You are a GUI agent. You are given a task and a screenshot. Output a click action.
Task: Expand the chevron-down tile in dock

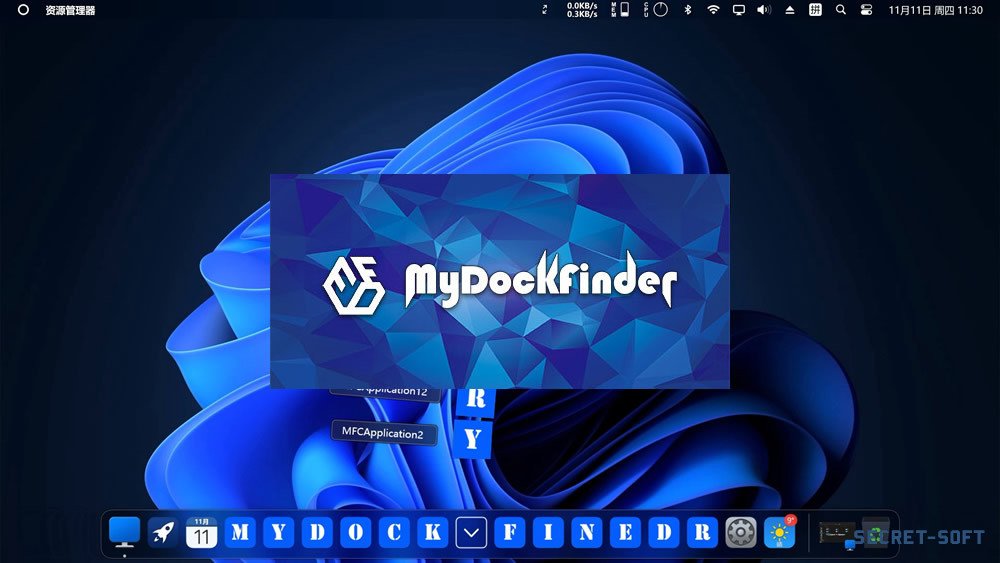[471, 533]
